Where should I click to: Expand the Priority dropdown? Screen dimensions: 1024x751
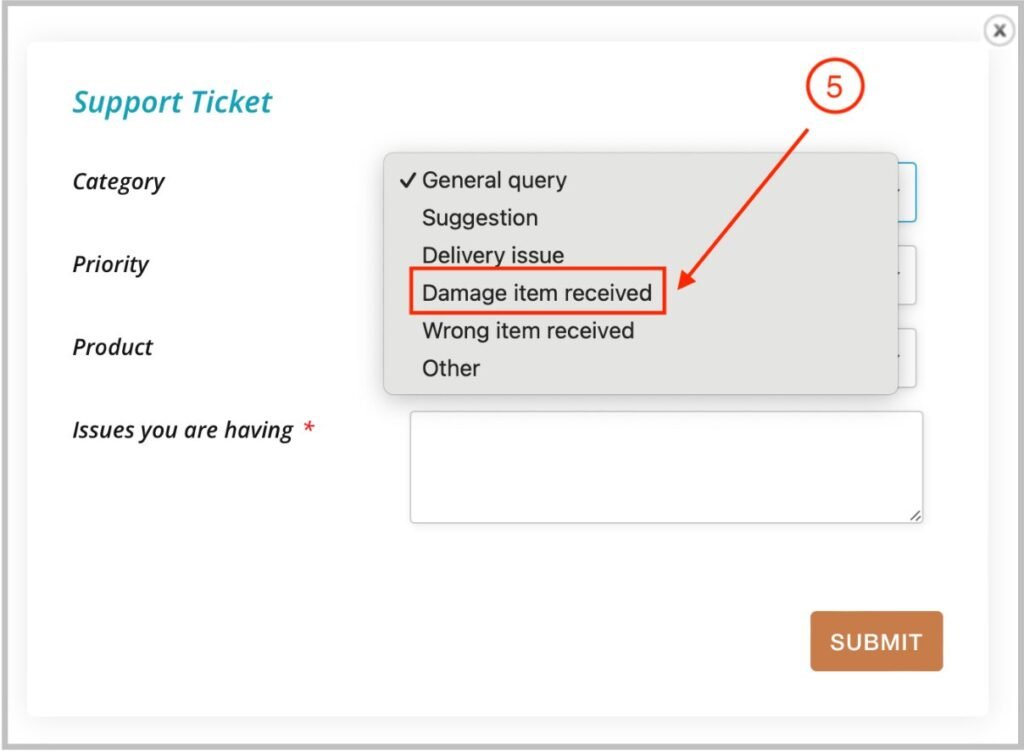906,275
